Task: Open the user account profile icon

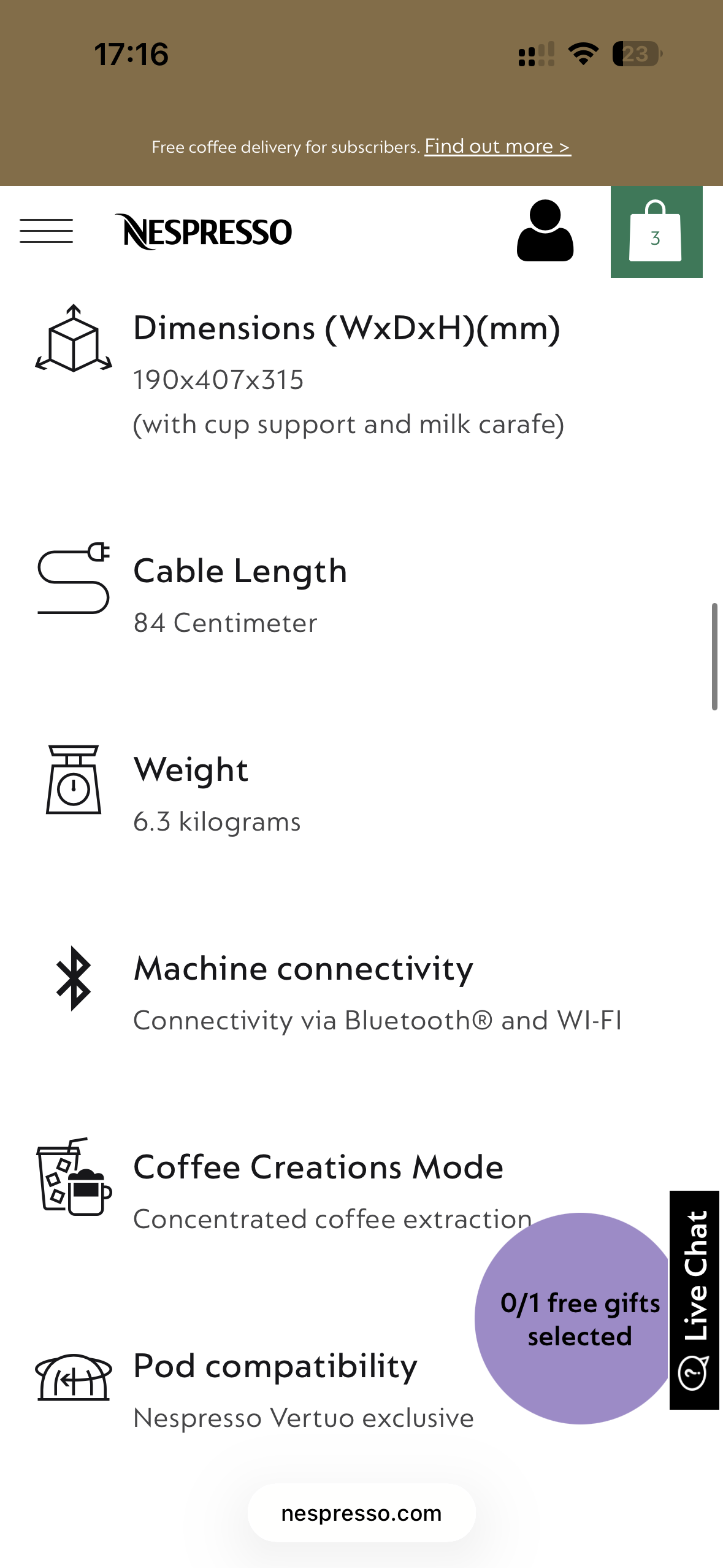Action: coord(545,231)
